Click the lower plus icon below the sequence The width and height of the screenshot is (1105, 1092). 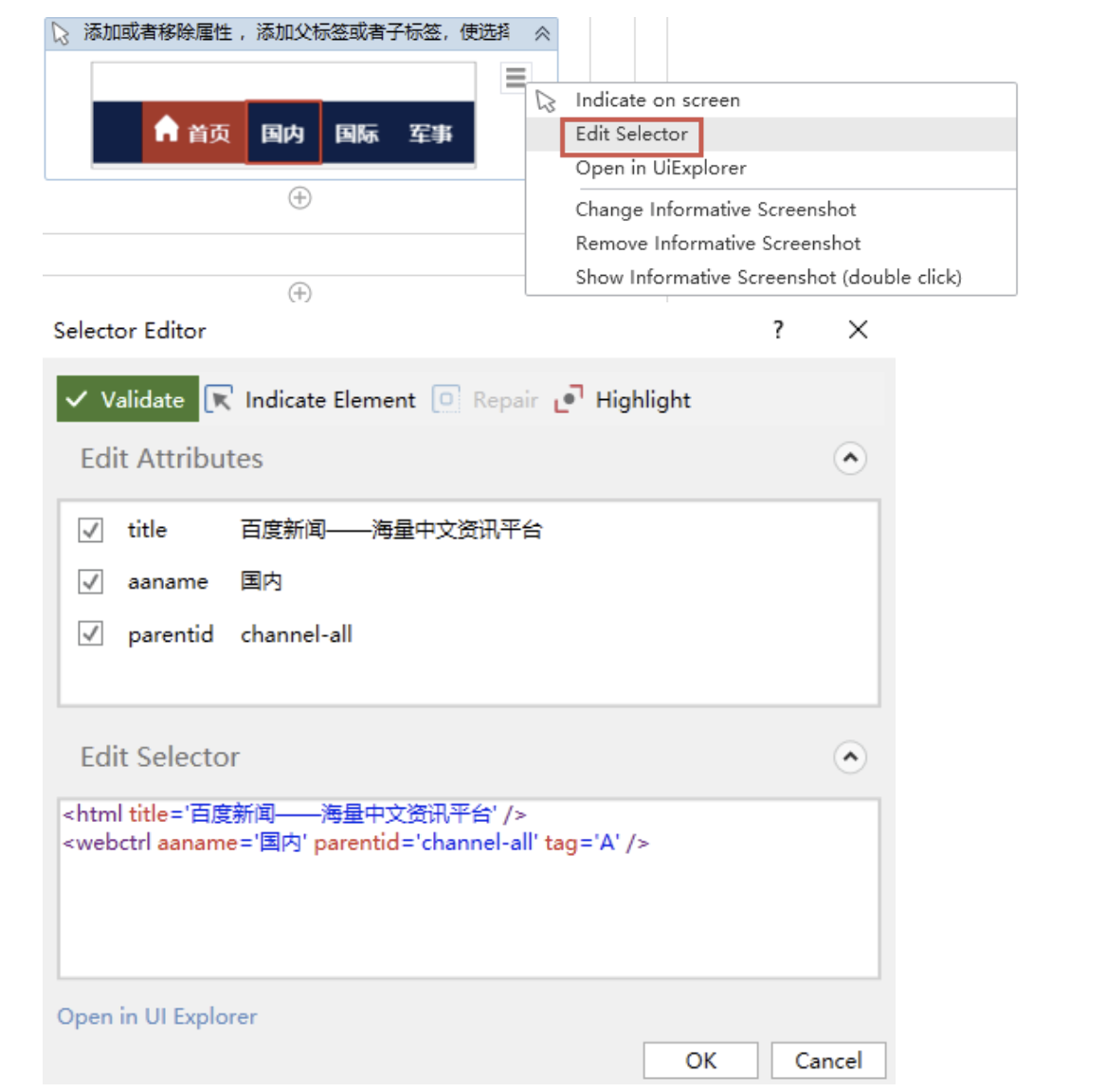tap(299, 293)
